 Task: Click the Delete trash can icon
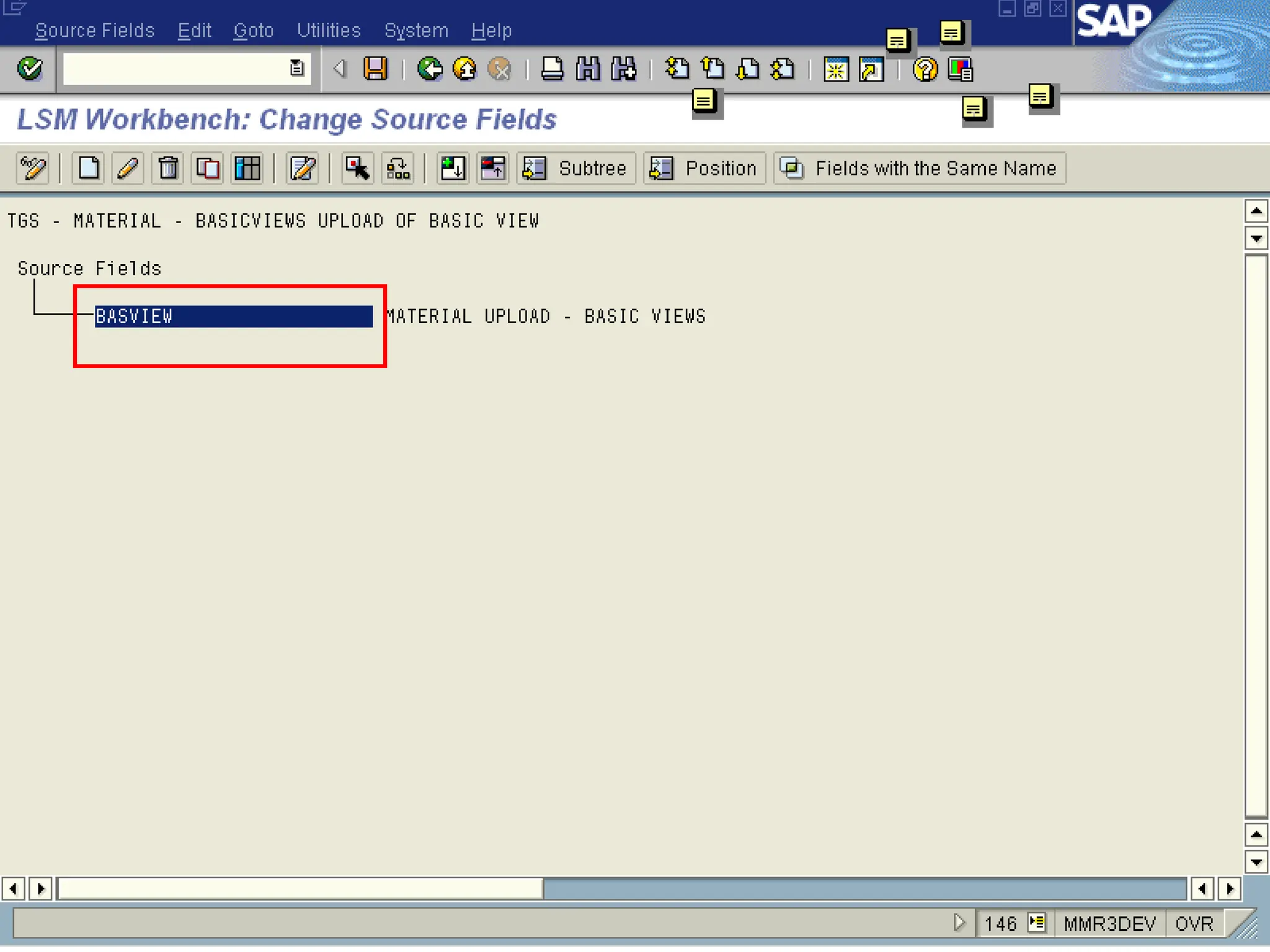pos(168,168)
